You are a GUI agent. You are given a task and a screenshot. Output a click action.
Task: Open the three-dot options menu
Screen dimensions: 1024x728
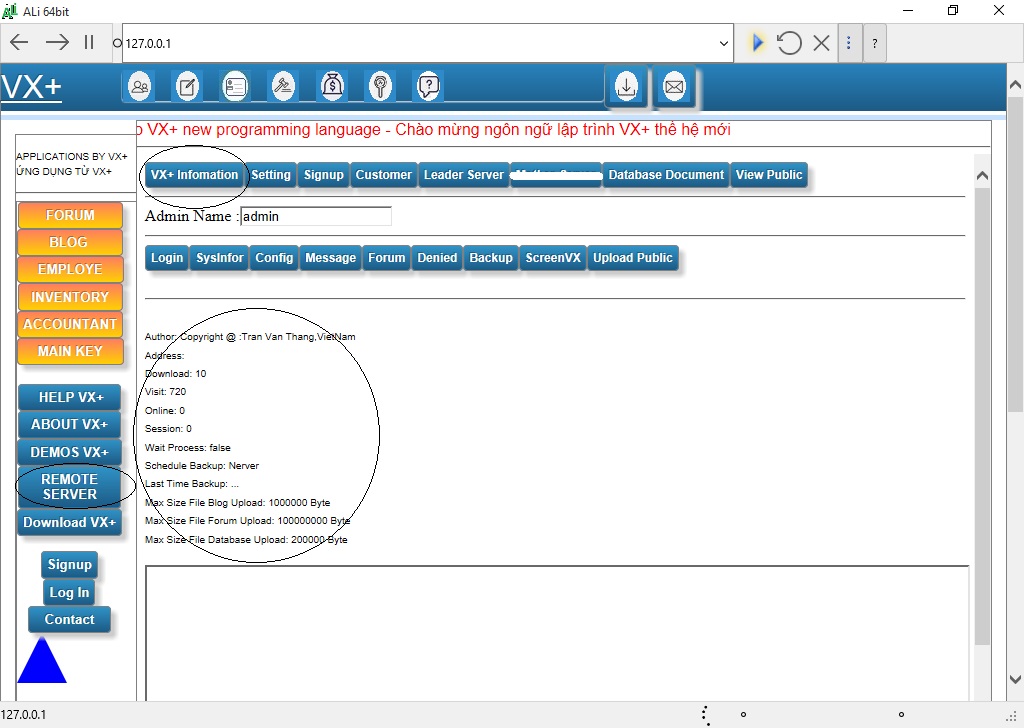(849, 43)
